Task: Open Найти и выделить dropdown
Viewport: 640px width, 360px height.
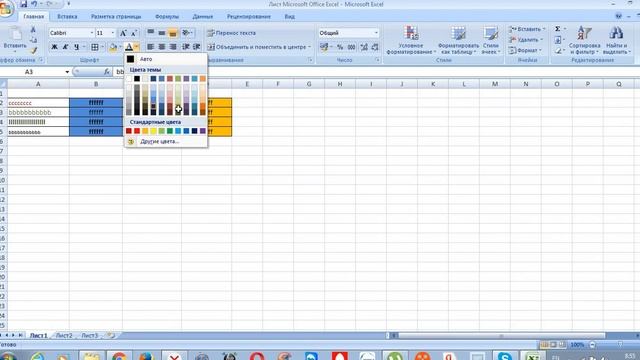Action: point(616,40)
